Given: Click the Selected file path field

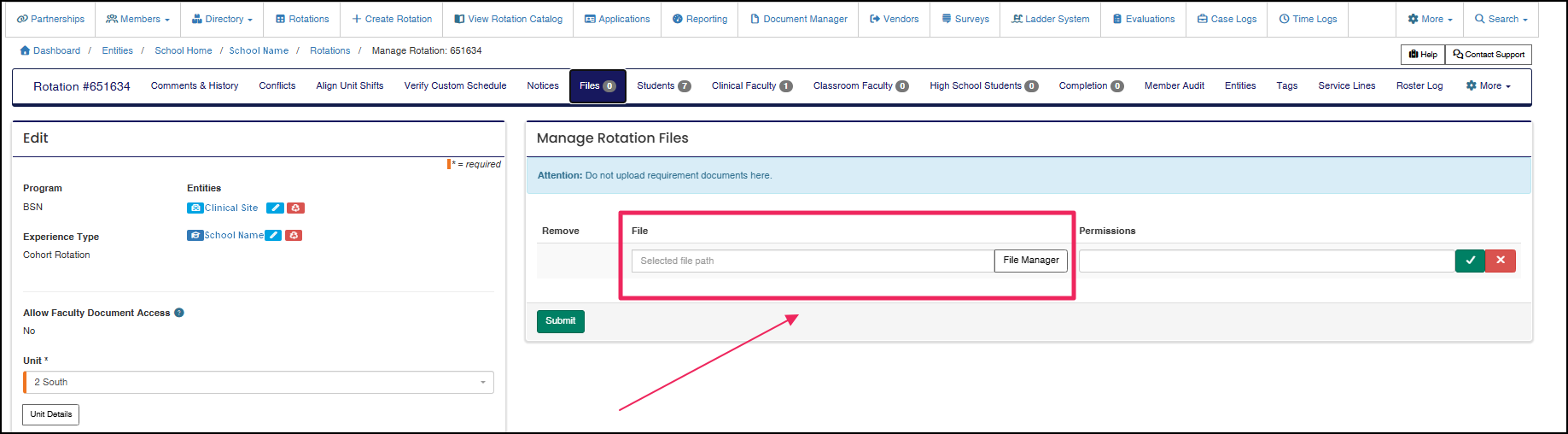Looking at the screenshot, I should [813, 261].
